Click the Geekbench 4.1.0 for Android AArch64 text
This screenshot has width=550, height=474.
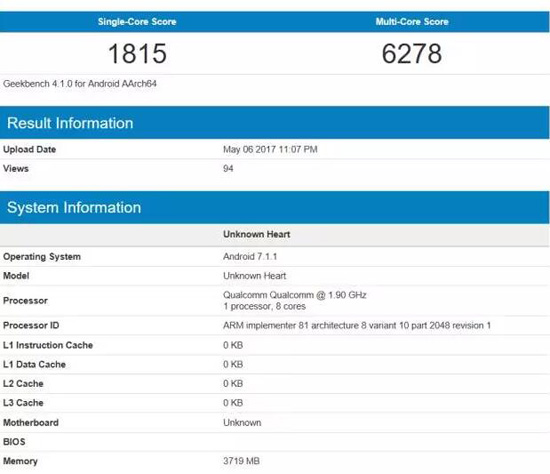[80, 84]
